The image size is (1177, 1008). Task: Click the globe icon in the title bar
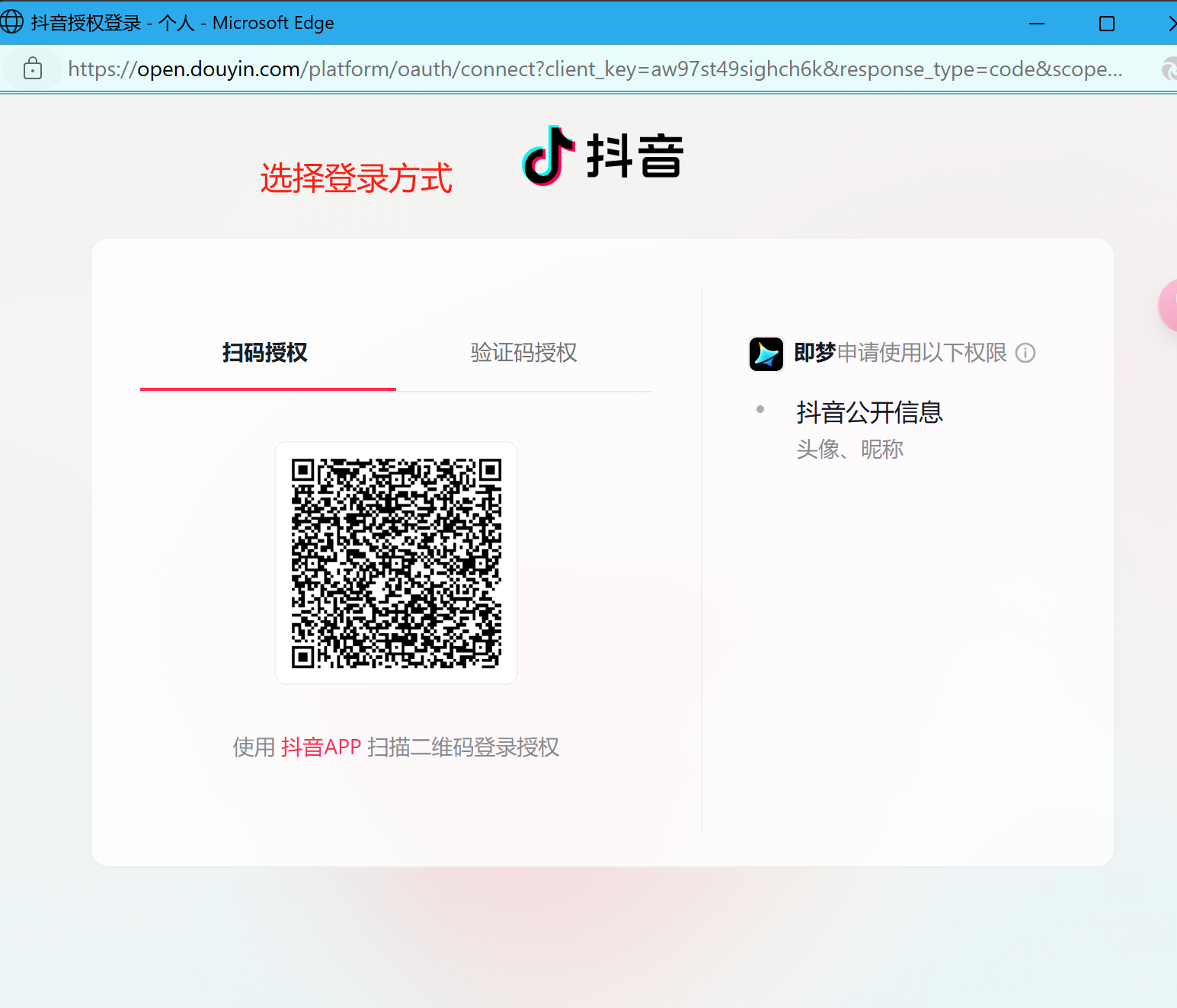tap(11, 21)
